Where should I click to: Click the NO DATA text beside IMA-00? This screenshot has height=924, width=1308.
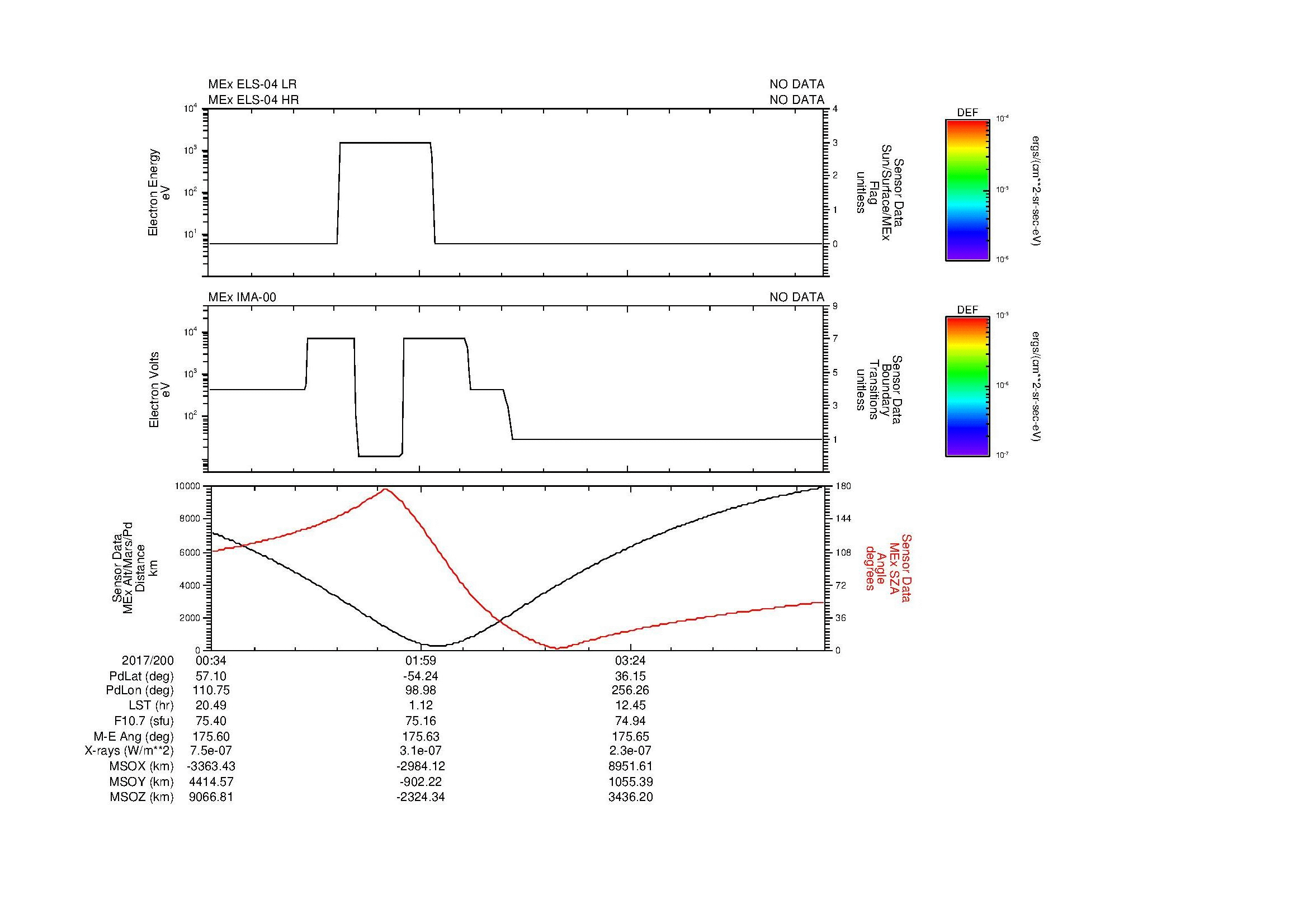click(x=796, y=297)
